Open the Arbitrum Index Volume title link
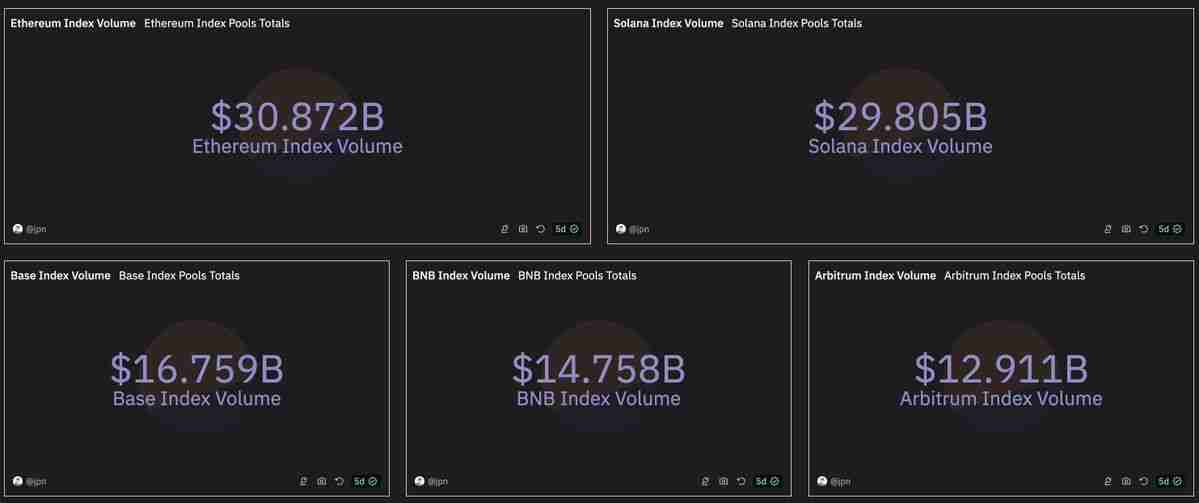The height and width of the screenshot is (503, 1199). pos(875,275)
